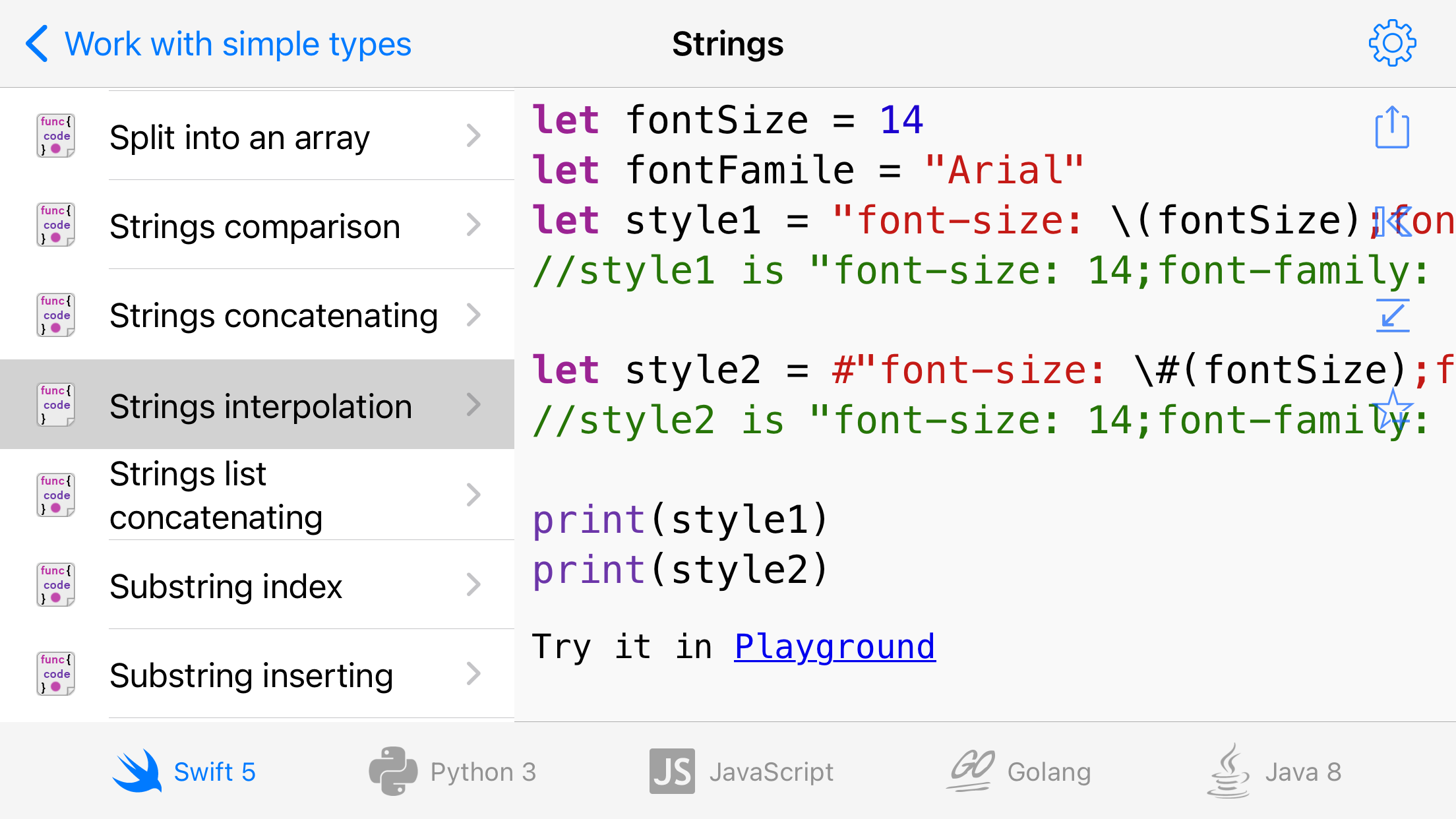
Task: Expand Strings concatenating chevron
Action: (x=473, y=315)
